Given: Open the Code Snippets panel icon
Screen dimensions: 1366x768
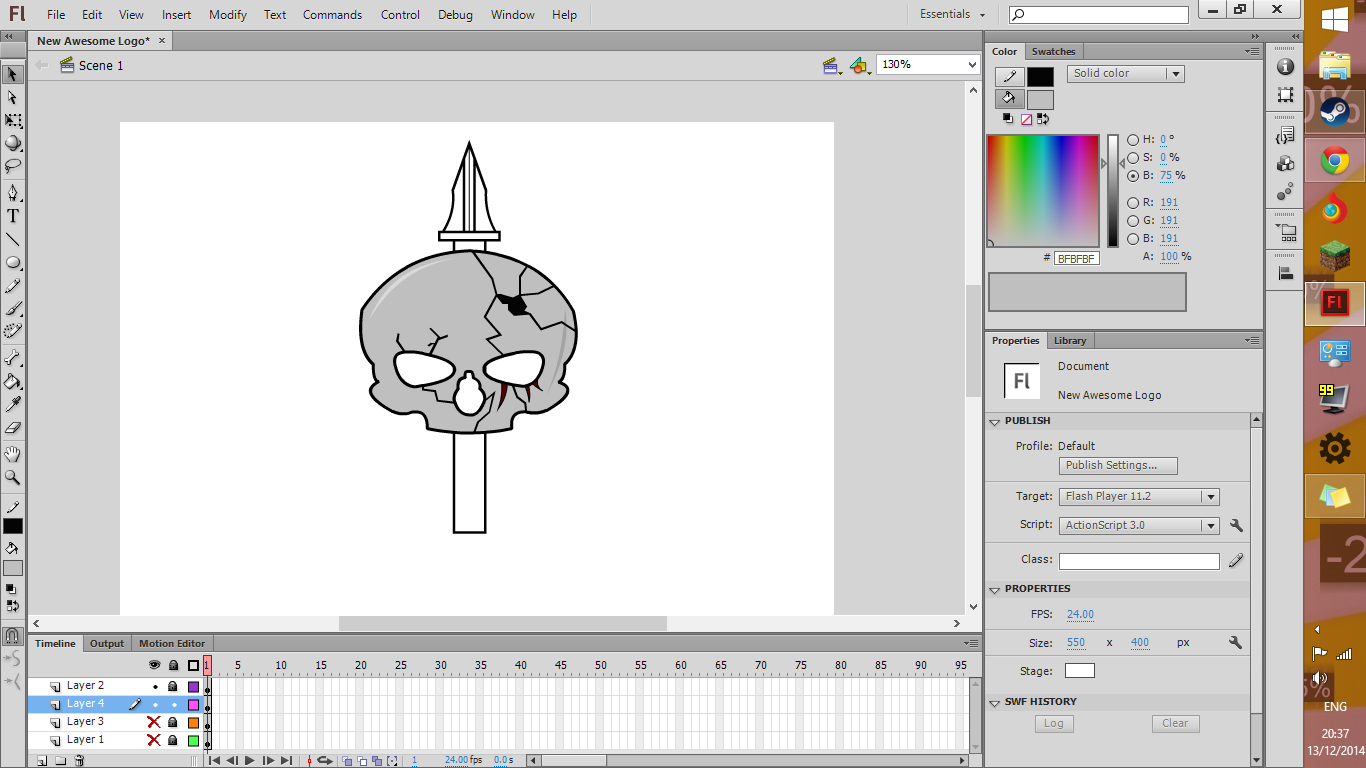Looking at the screenshot, I should [1286, 134].
